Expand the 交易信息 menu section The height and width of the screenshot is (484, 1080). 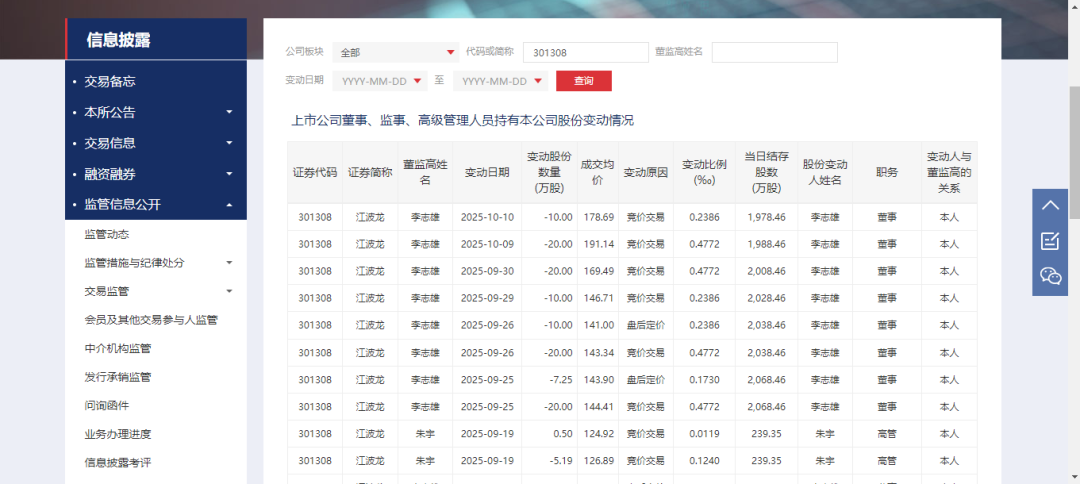coord(155,143)
